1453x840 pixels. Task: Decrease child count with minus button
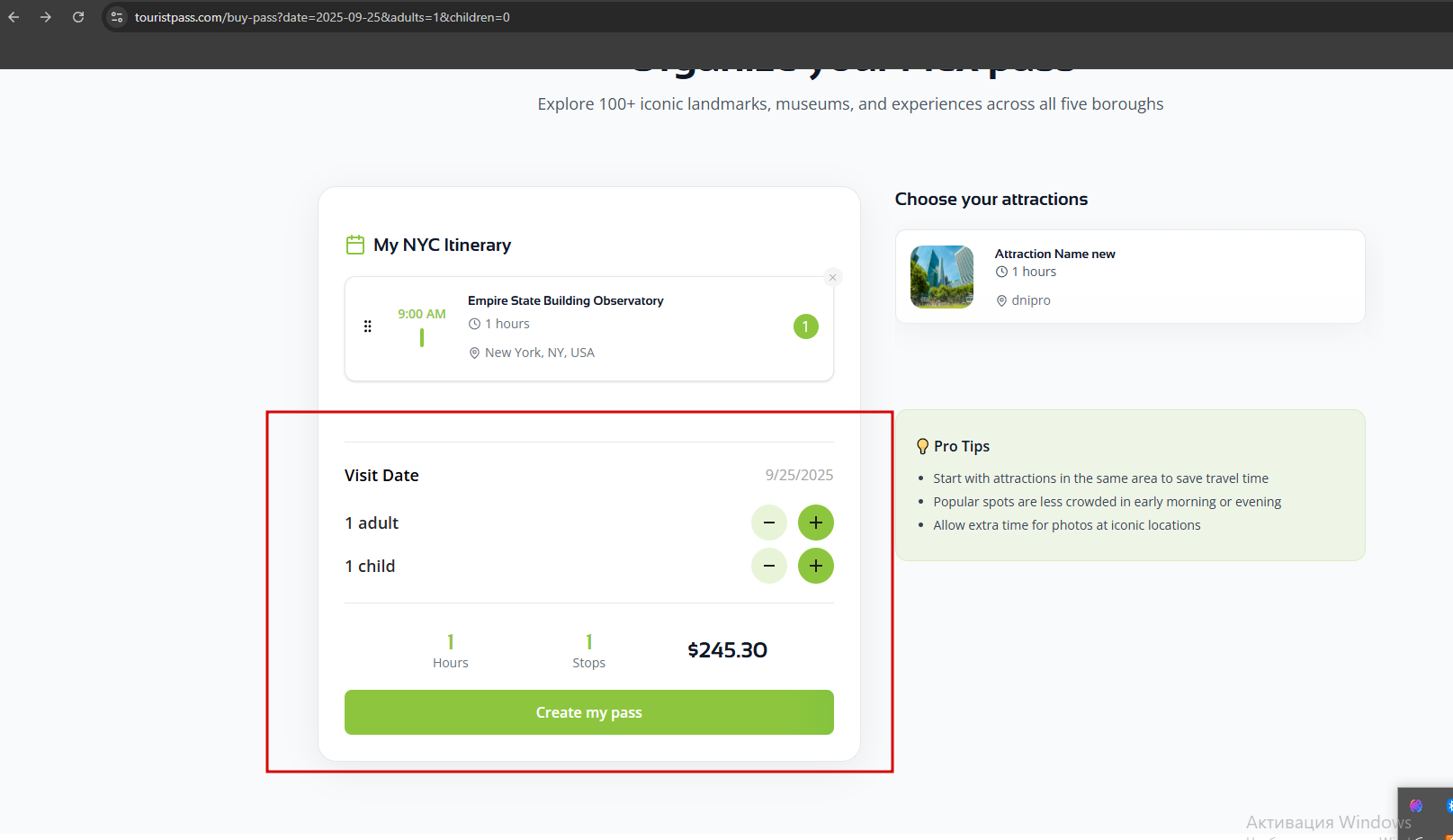(769, 566)
